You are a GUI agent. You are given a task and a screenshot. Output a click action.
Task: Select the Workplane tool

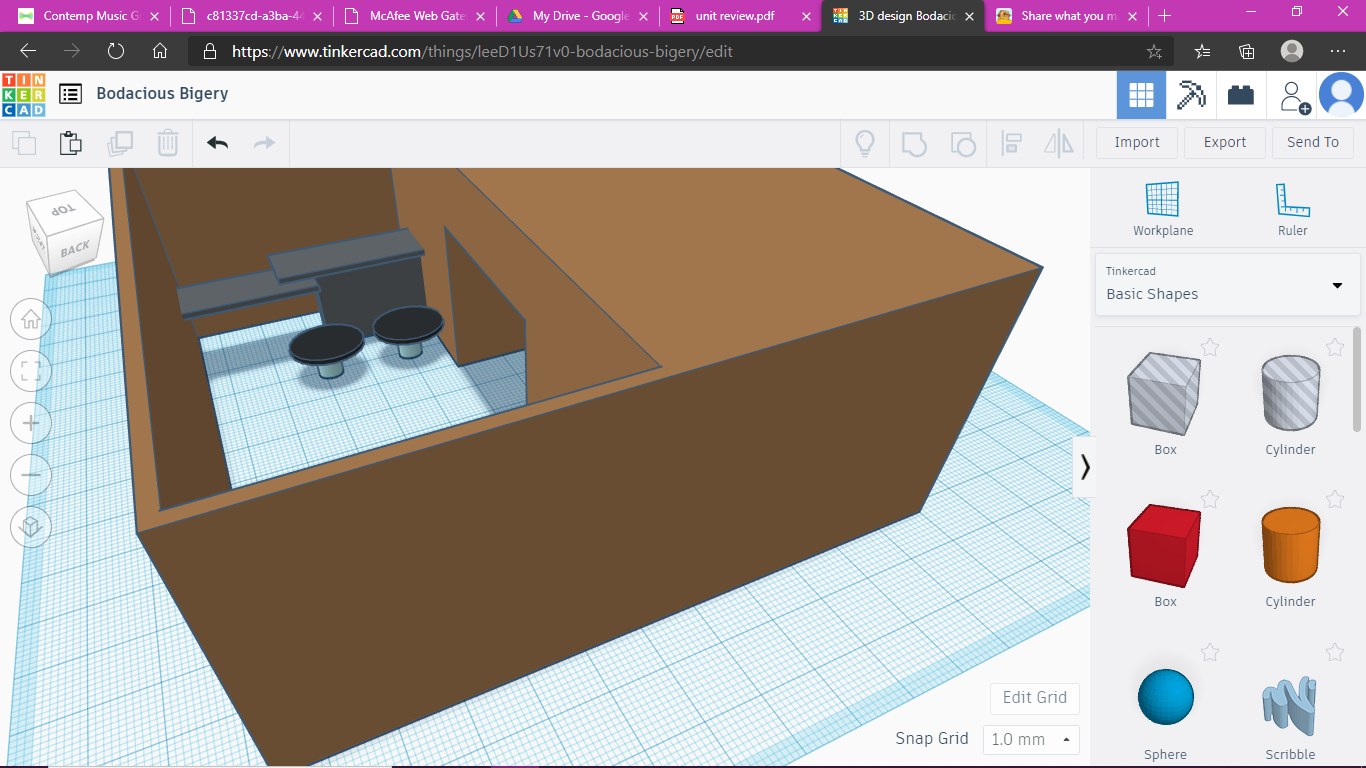coord(1163,209)
